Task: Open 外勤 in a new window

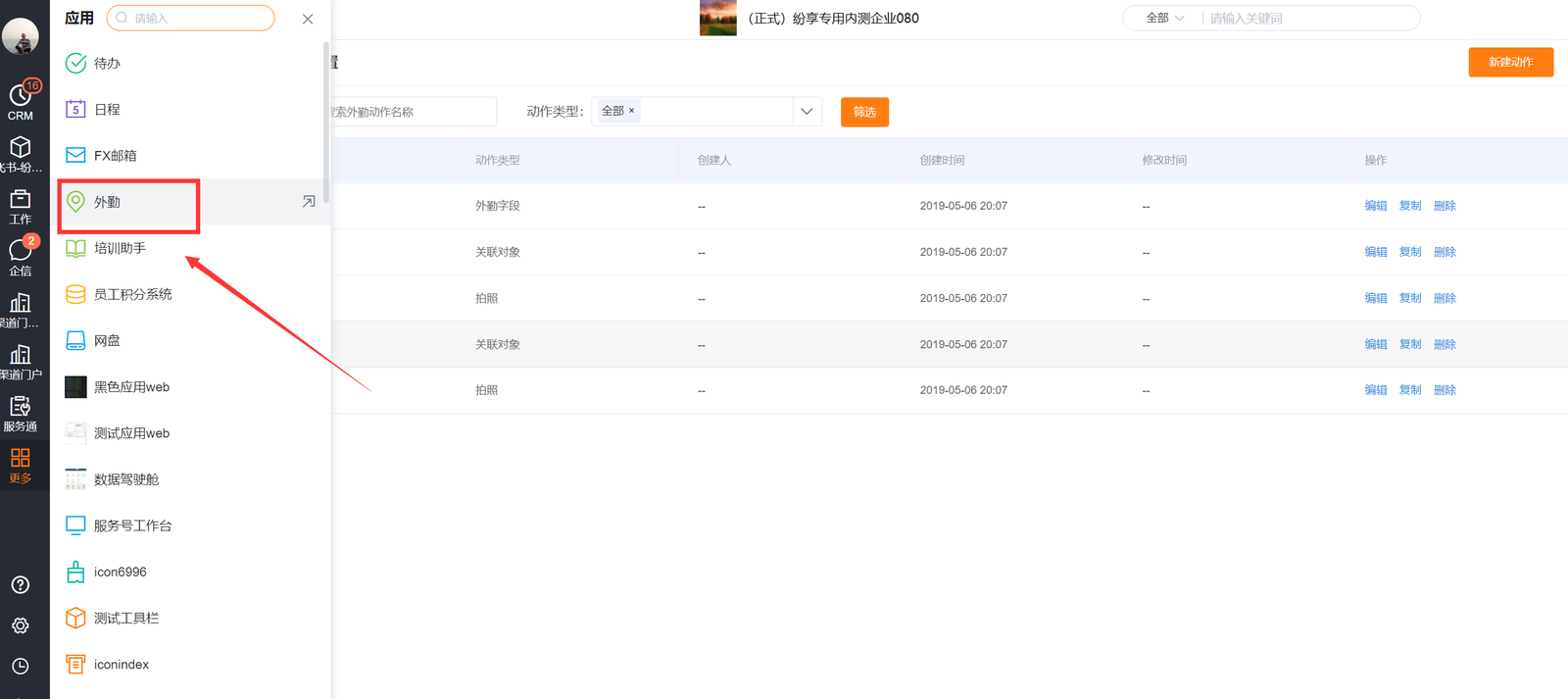Action: click(309, 202)
